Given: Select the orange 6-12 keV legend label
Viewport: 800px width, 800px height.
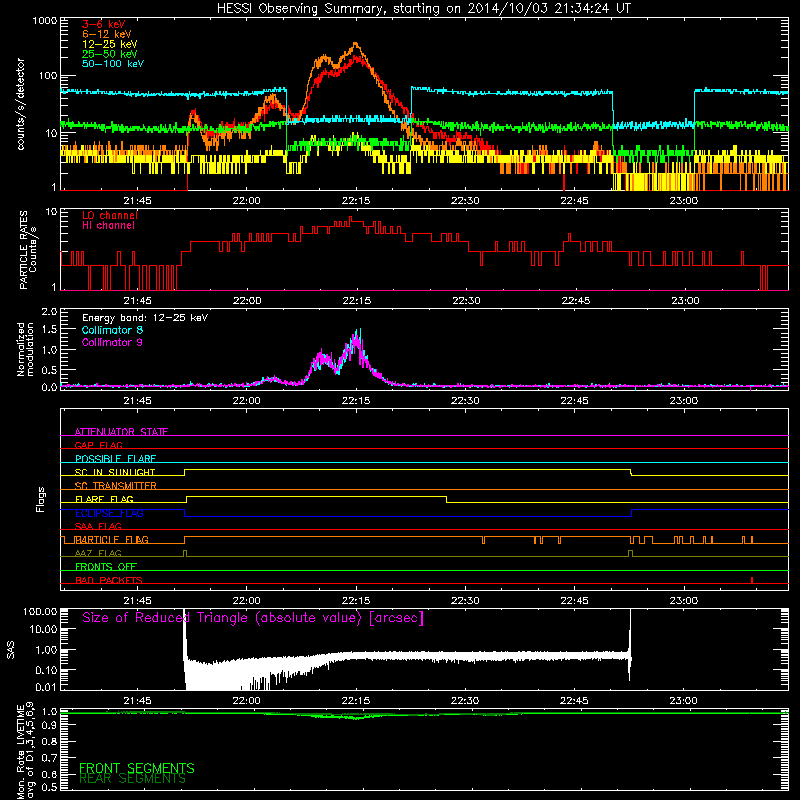Looking at the screenshot, I should tap(107, 34).
